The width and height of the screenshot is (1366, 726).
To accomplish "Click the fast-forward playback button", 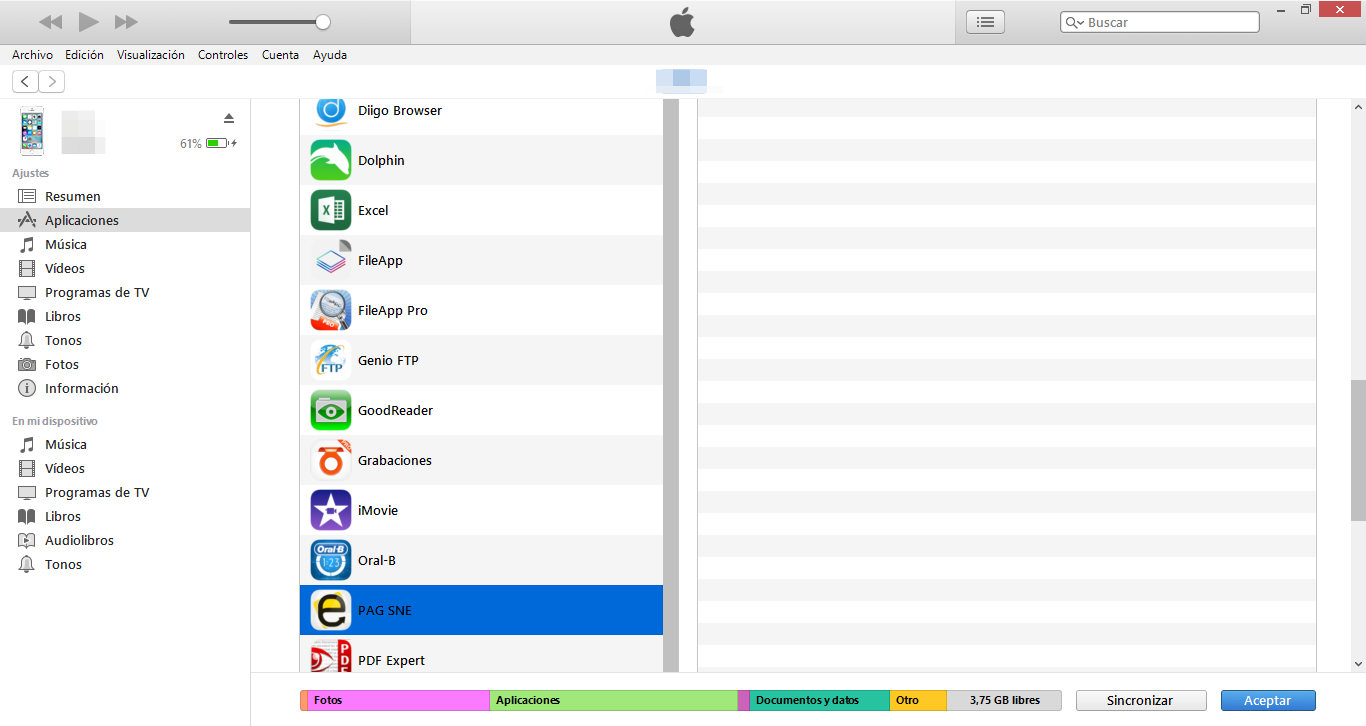I will point(126,22).
